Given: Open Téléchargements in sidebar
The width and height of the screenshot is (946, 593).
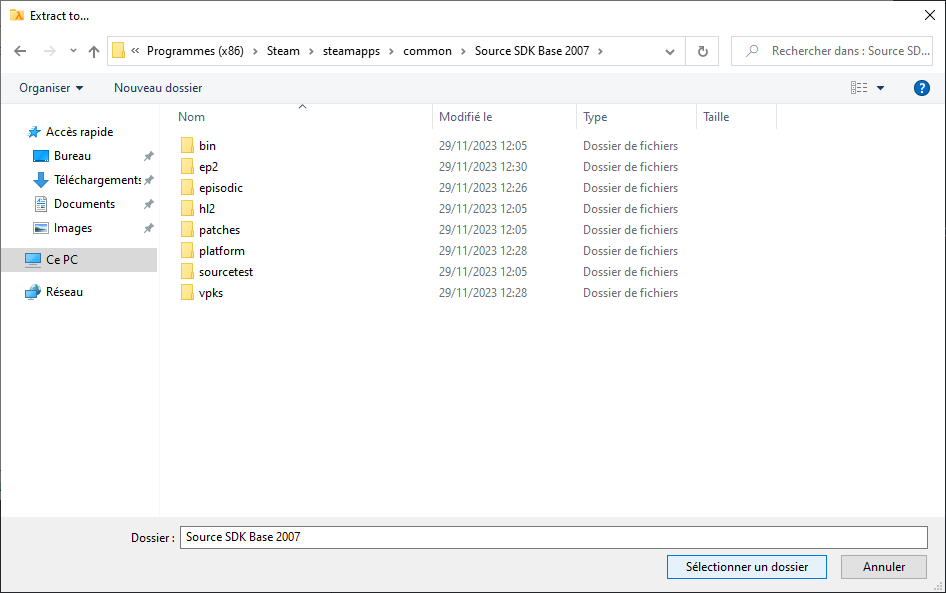Looking at the screenshot, I should pos(97,180).
